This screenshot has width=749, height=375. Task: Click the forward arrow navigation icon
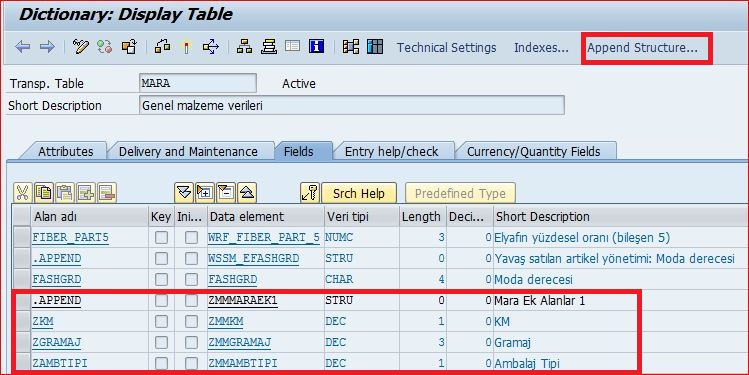[47, 47]
